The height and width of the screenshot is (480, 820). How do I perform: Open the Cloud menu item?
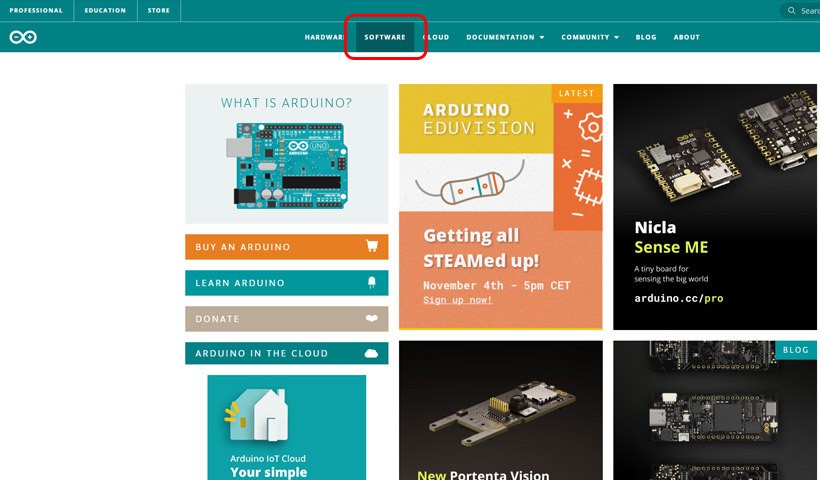pyautogui.click(x=436, y=37)
